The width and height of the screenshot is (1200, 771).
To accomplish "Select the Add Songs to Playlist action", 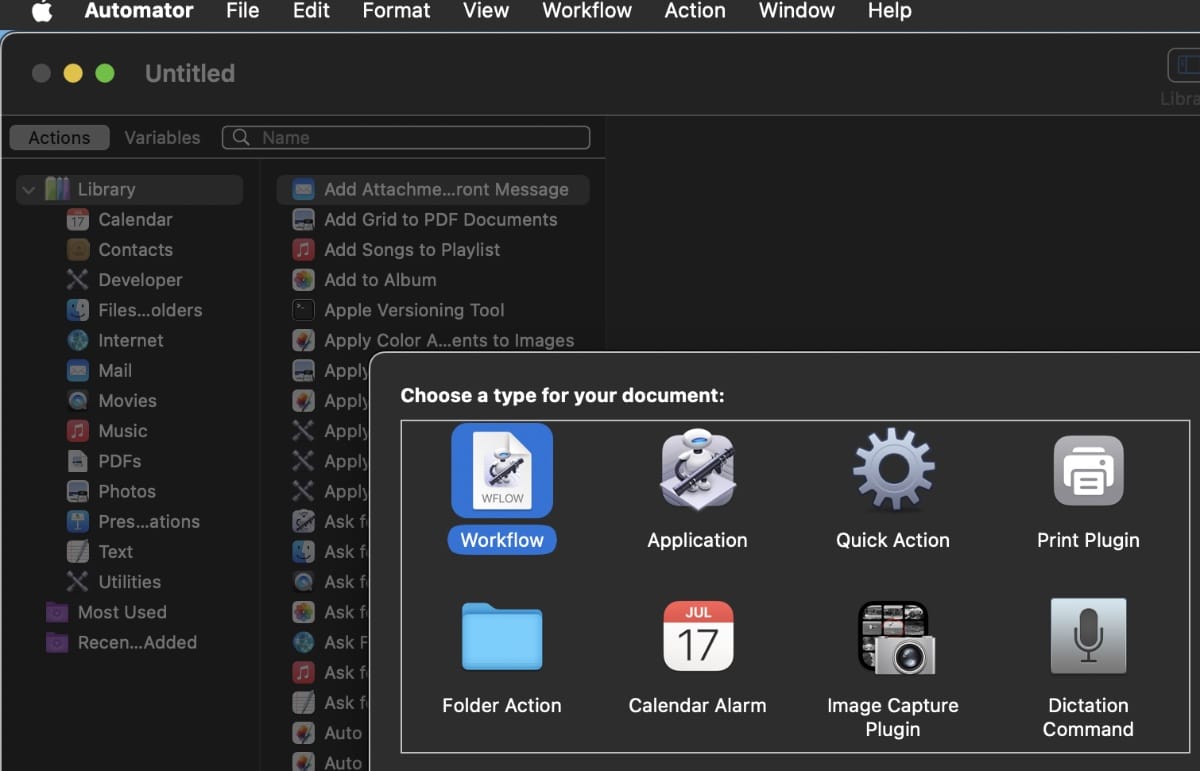I will pyautogui.click(x=412, y=250).
